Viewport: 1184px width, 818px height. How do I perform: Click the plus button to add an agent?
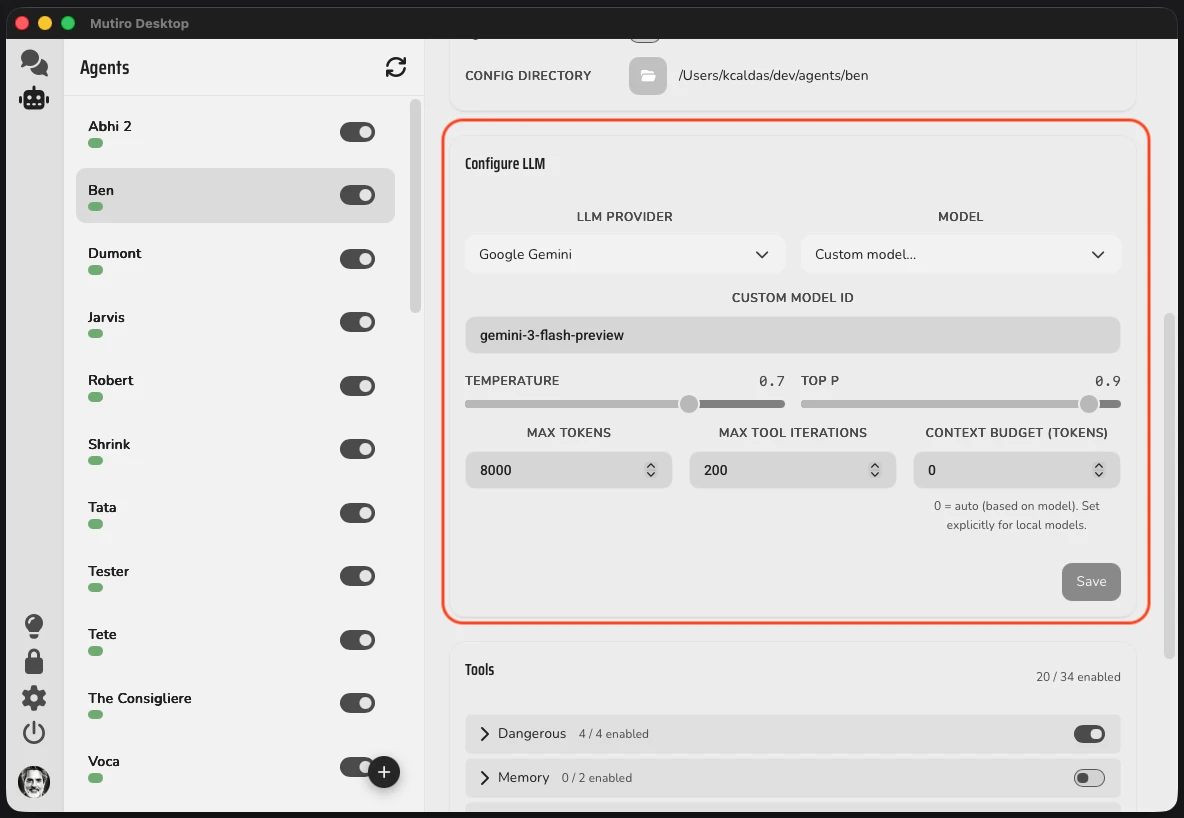(x=384, y=772)
